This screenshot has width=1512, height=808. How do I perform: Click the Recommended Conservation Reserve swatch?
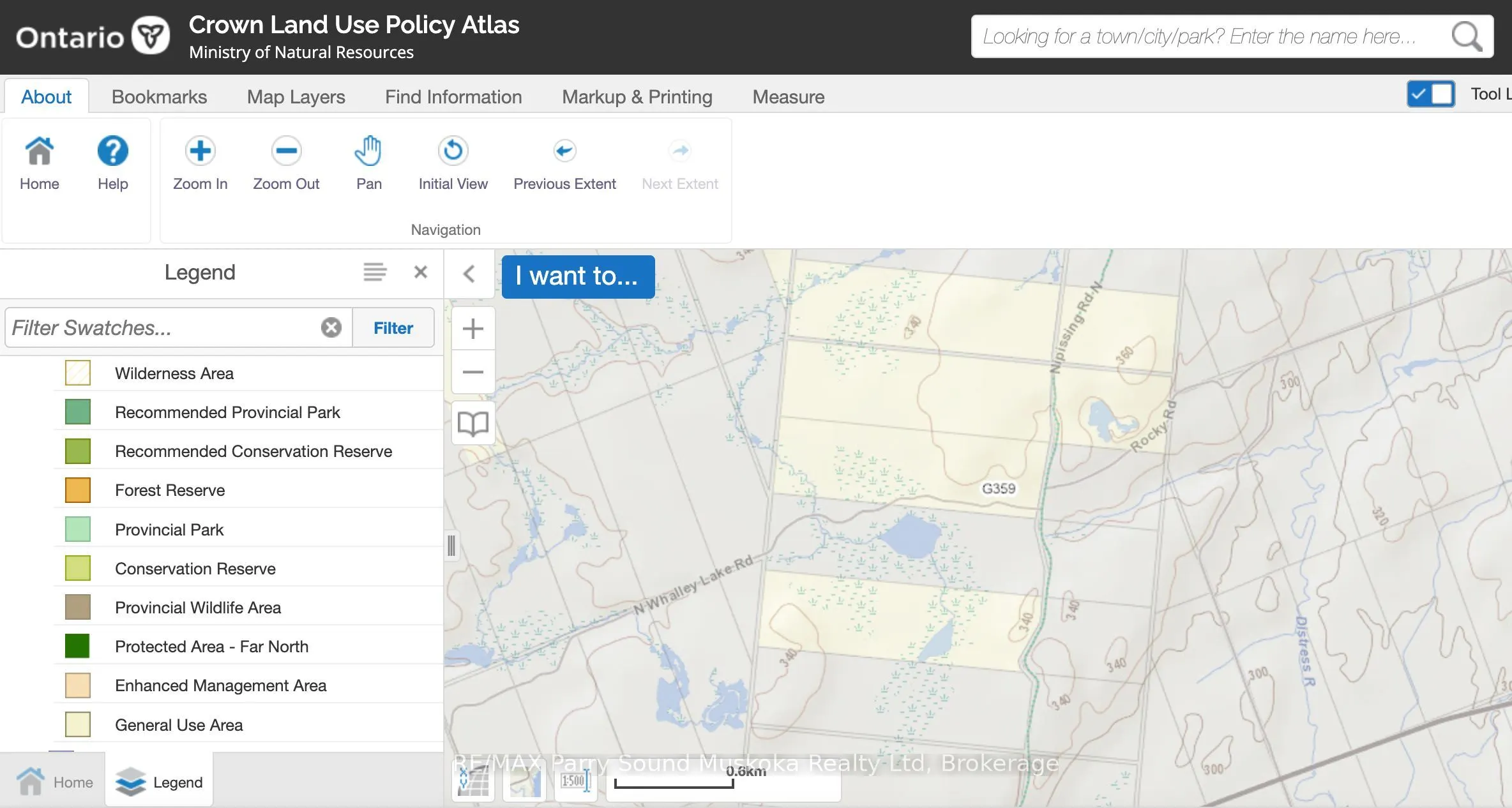click(78, 451)
